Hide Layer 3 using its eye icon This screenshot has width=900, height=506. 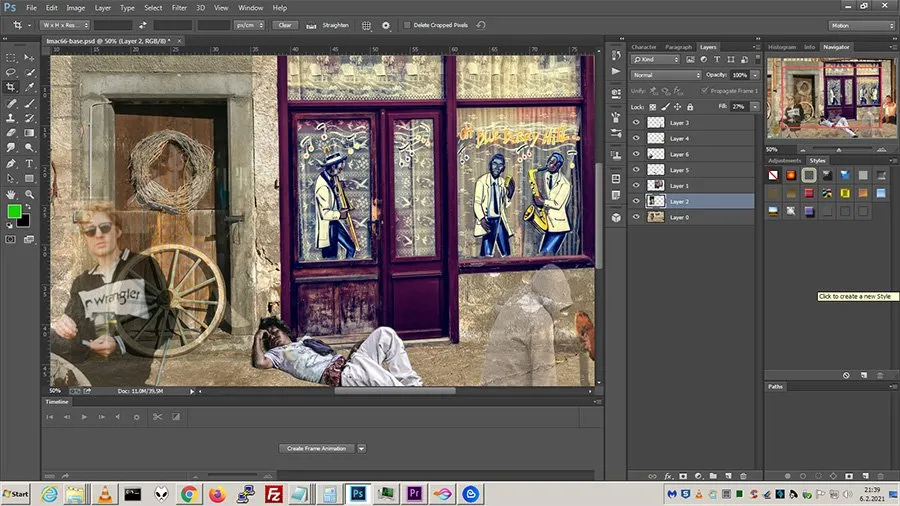point(636,122)
